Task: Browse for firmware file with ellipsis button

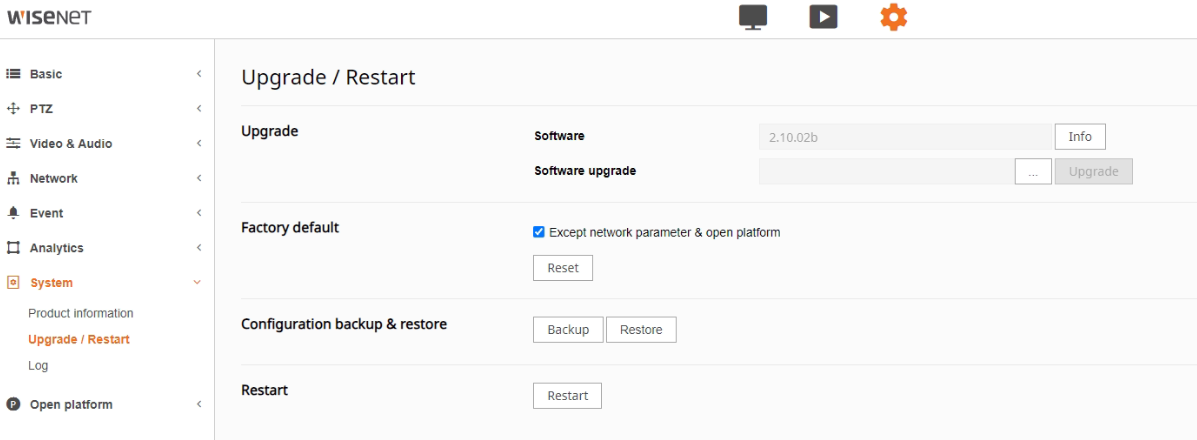Action: click(x=1033, y=171)
